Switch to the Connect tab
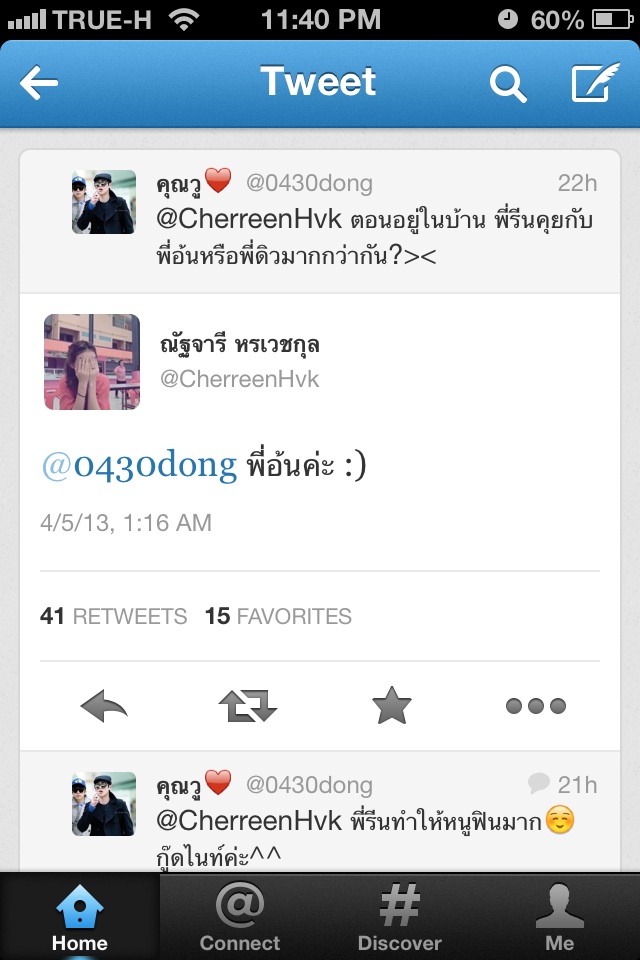 tap(239, 917)
